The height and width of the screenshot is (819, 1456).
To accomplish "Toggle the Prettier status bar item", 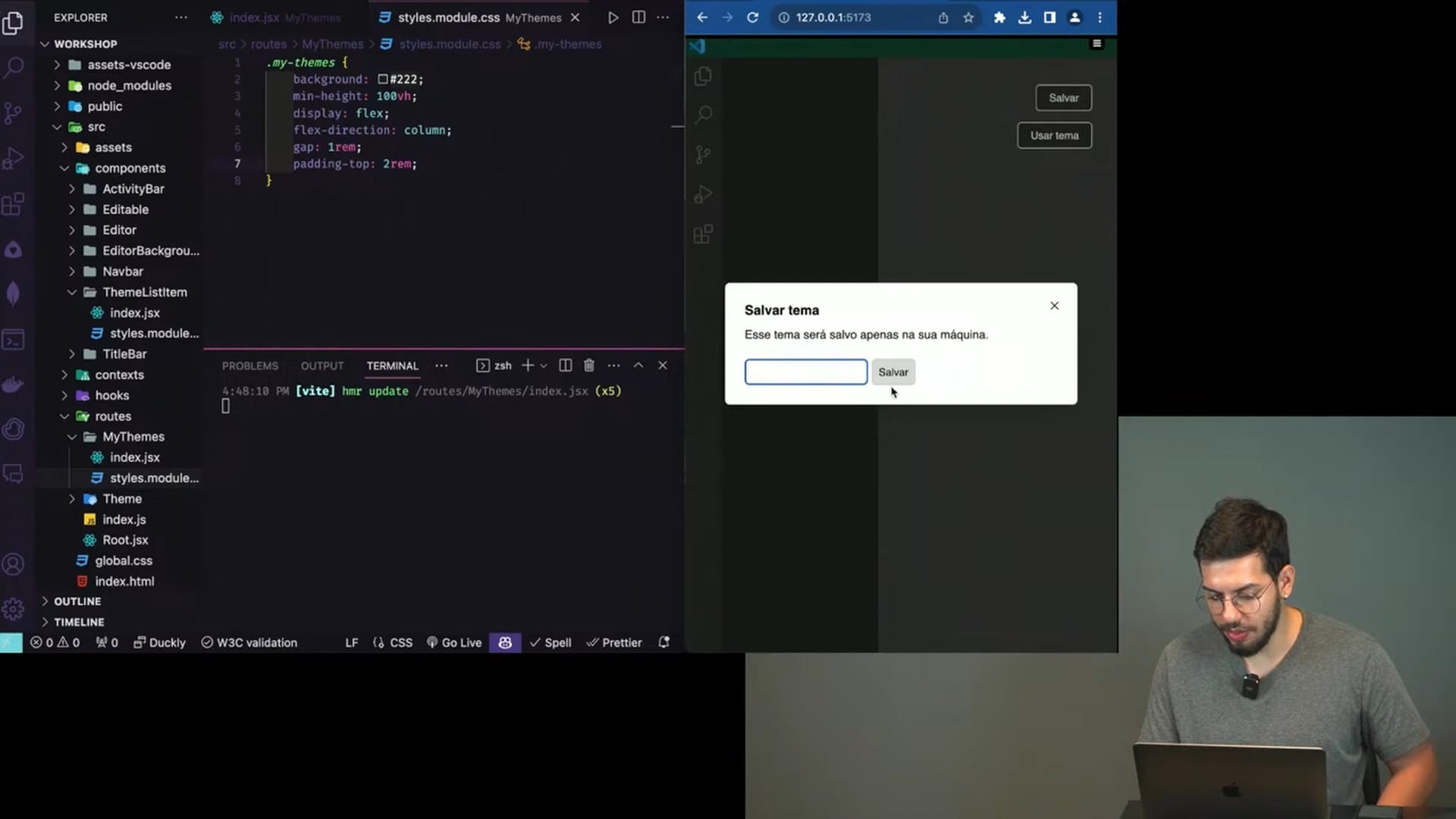I will click(x=614, y=642).
